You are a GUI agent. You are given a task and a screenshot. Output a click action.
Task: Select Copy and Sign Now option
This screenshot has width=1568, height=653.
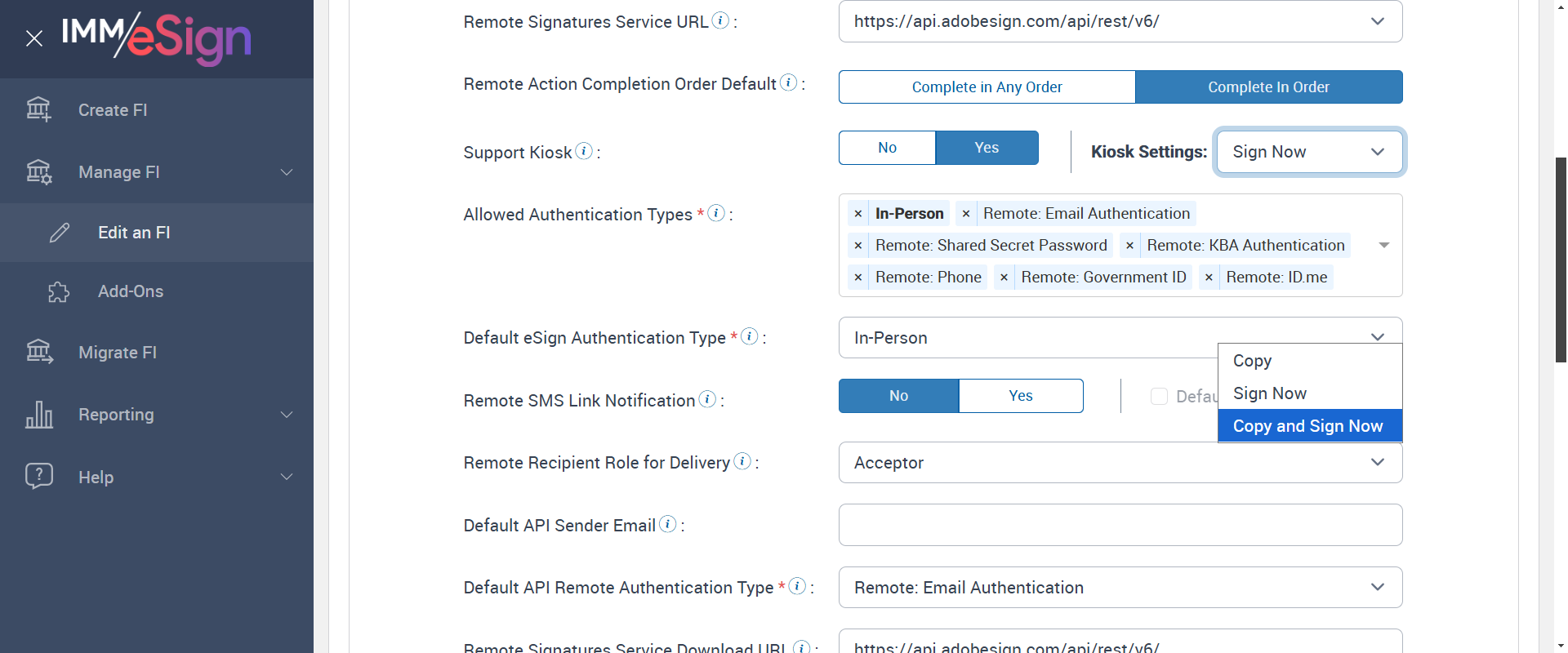coord(1307,426)
